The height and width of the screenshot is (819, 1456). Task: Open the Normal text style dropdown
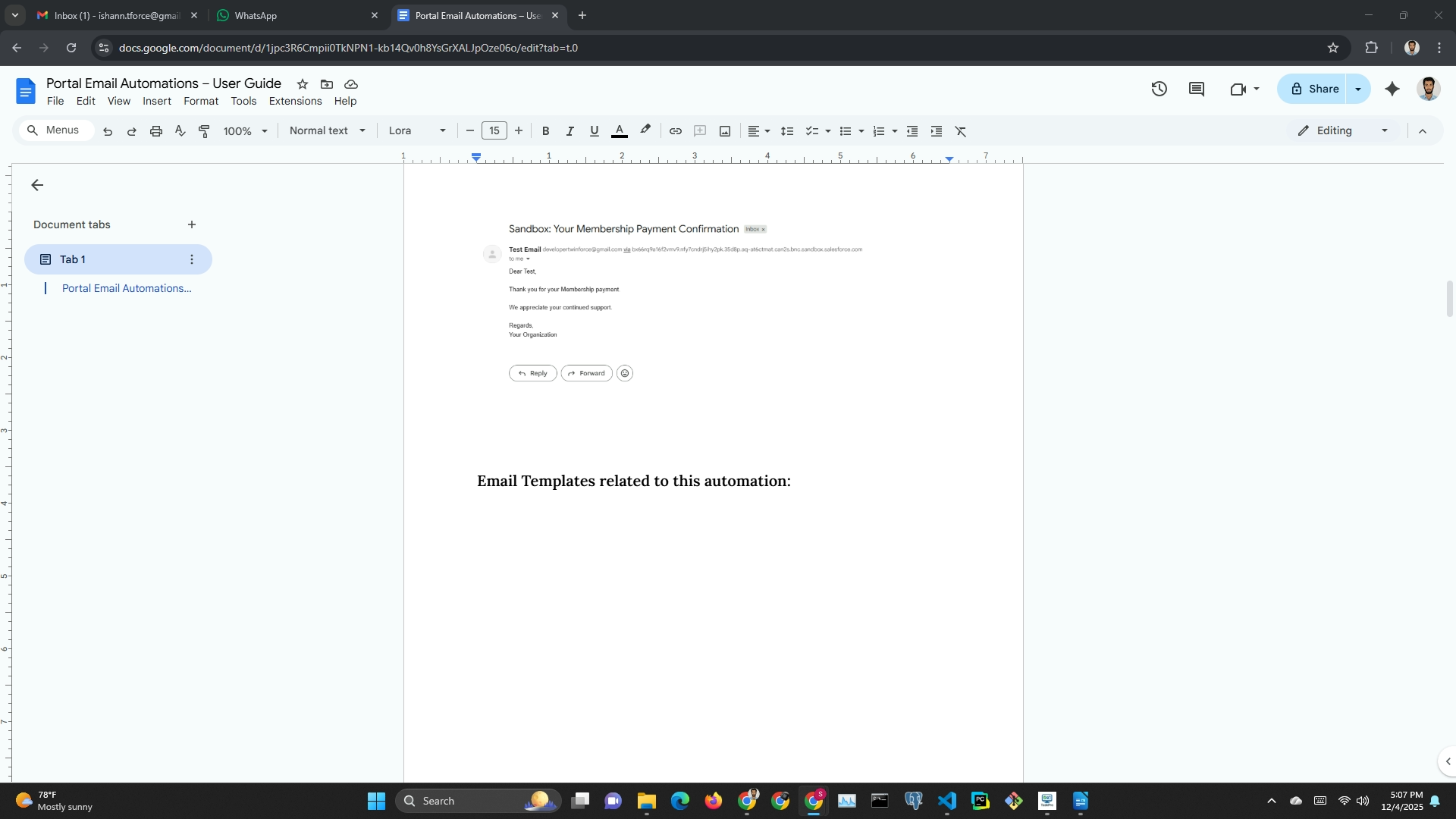(x=328, y=130)
